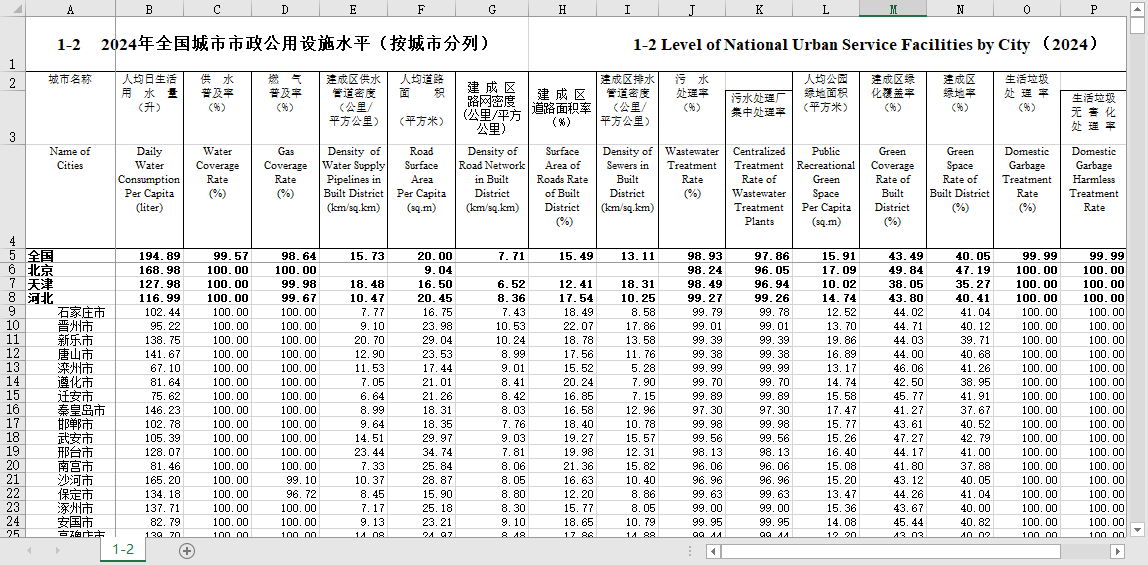Select column E header
The width and height of the screenshot is (1148, 565).
tap(354, 9)
